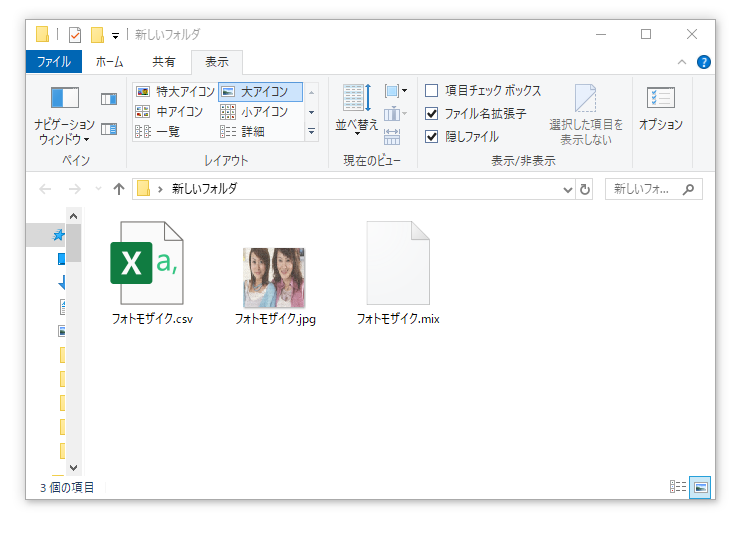Refresh the folder view

tap(585, 190)
